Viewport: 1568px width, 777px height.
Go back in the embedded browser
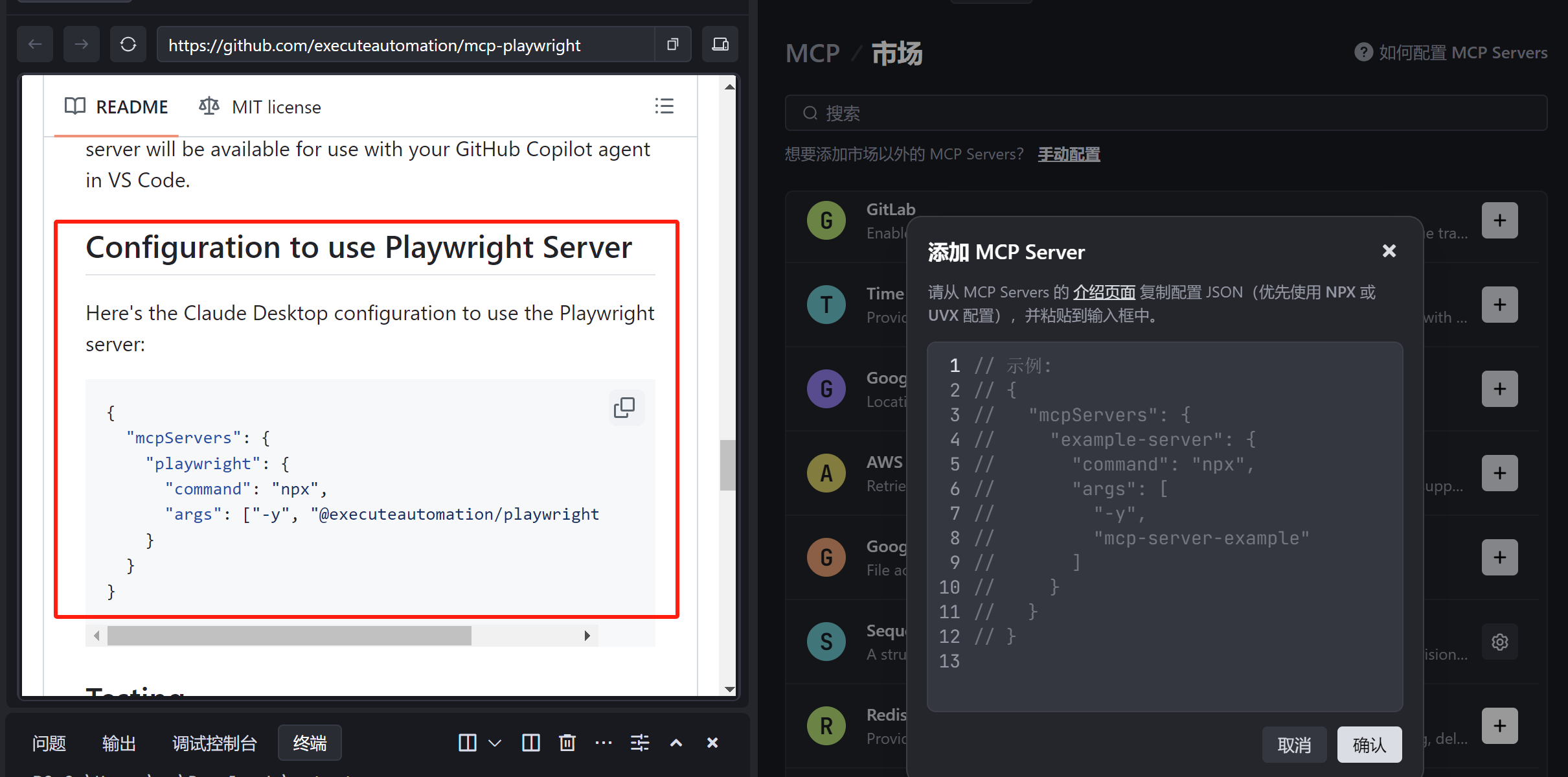coord(35,44)
